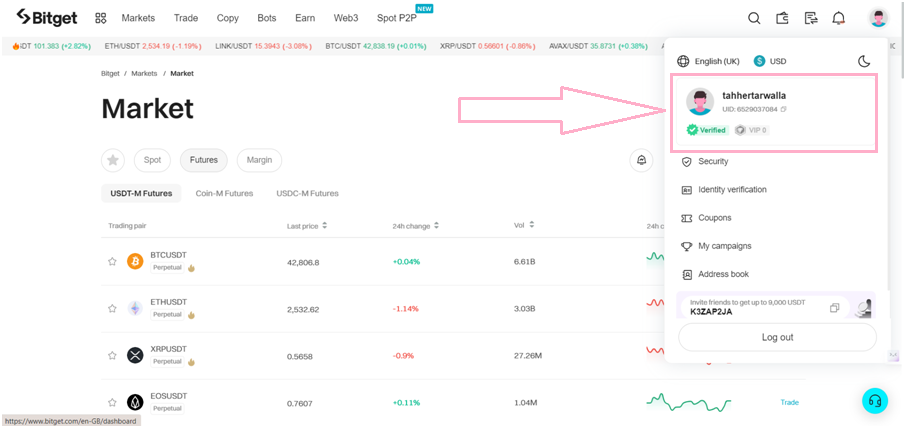Open the orders list icon
The image size is (906, 428).
811,18
